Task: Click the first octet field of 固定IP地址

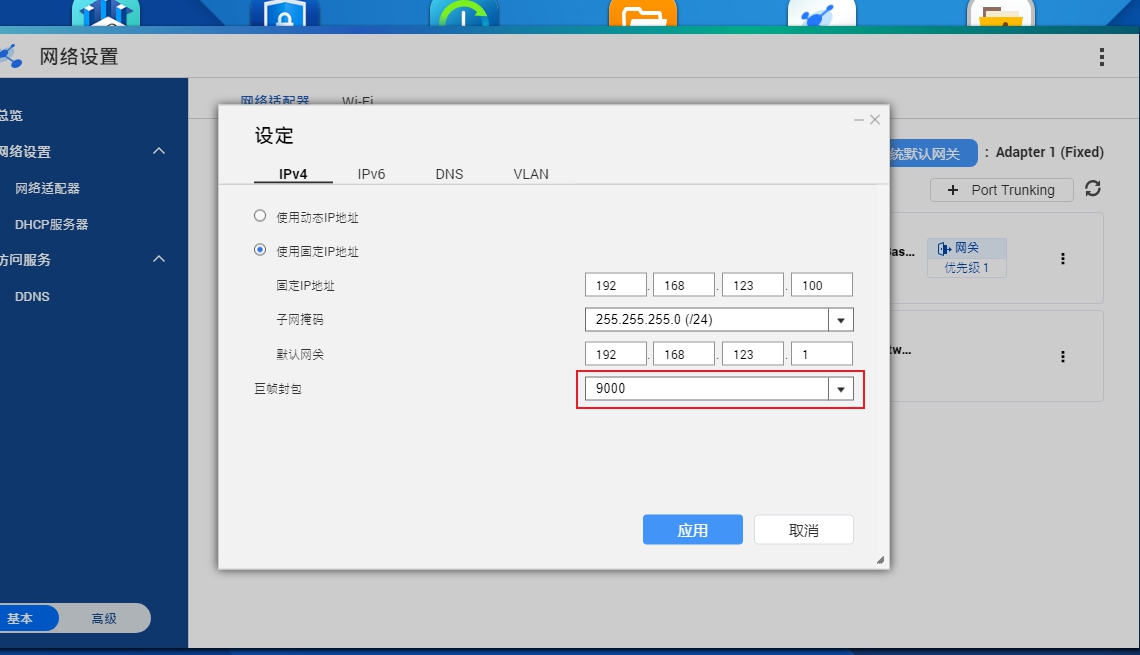Action: click(615, 284)
